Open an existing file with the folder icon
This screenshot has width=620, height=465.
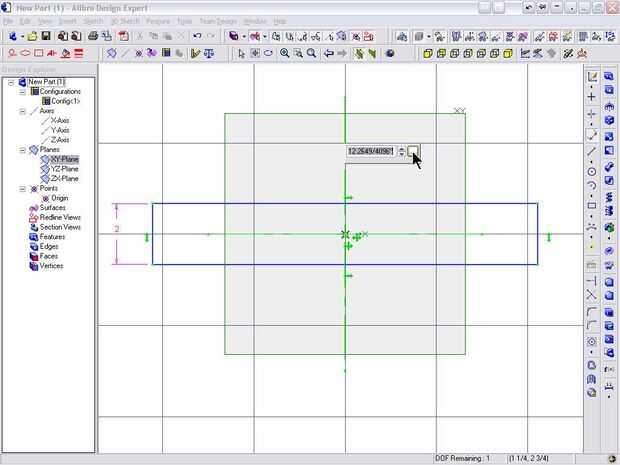pos(32,36)
